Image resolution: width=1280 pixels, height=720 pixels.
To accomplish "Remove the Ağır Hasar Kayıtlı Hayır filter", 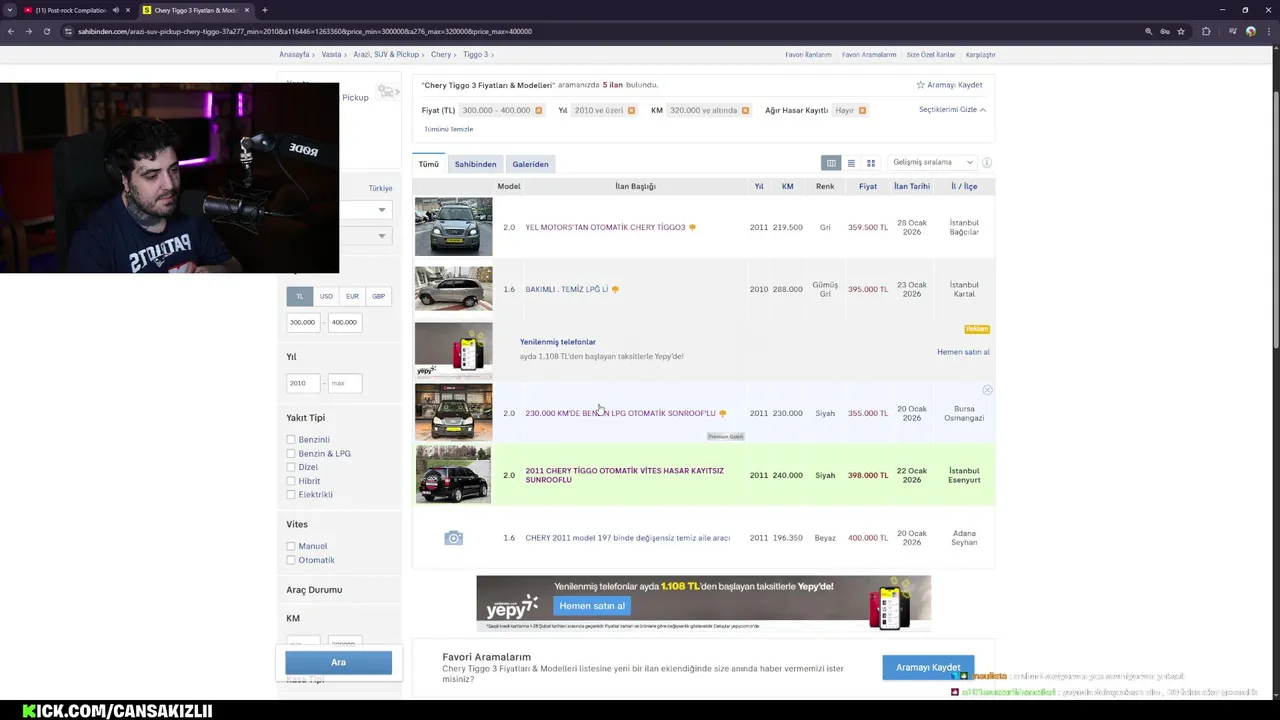I will point(862,110).
